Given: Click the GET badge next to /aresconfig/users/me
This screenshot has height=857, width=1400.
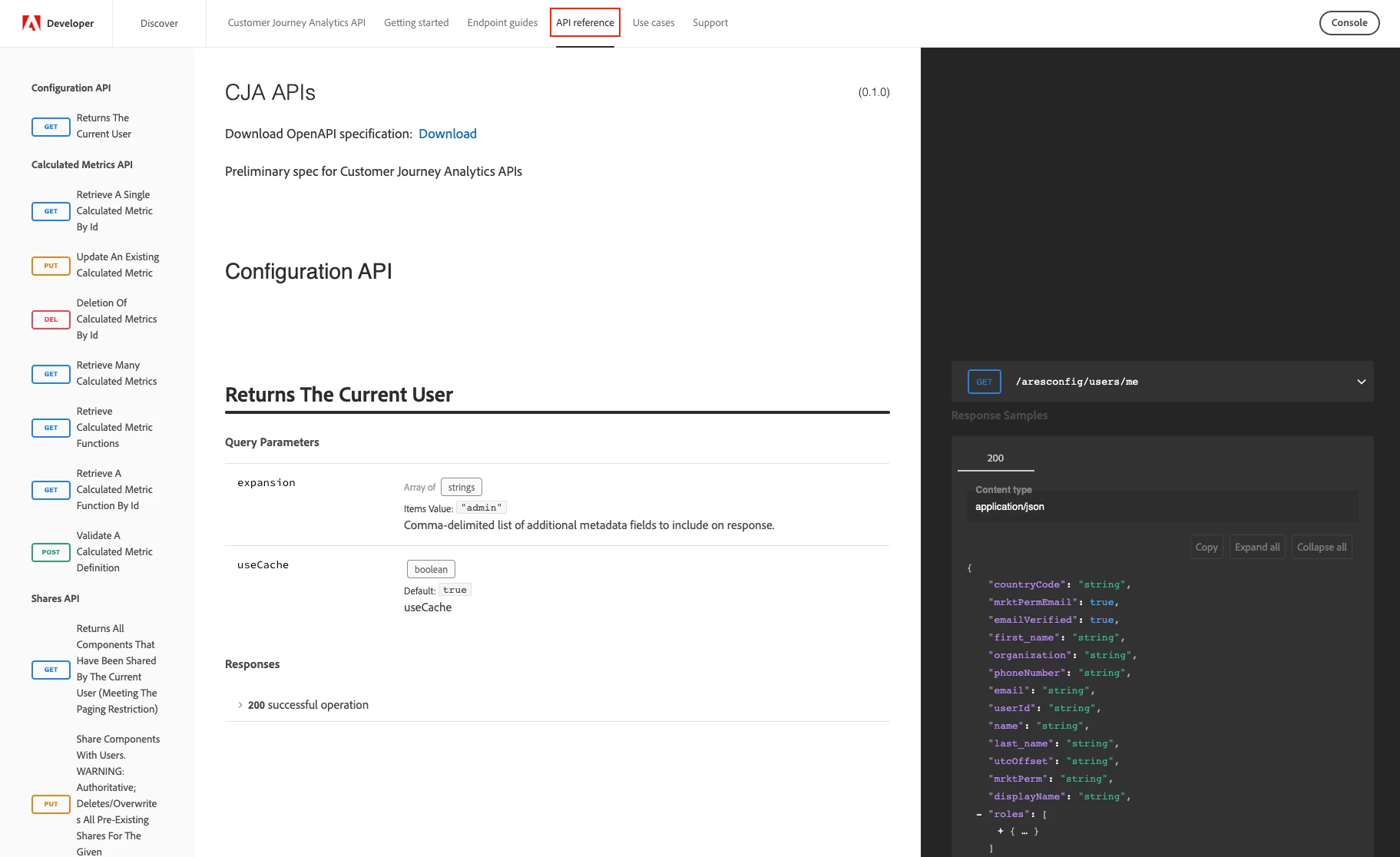Looking at the screenshot, I should pos(984,382).
